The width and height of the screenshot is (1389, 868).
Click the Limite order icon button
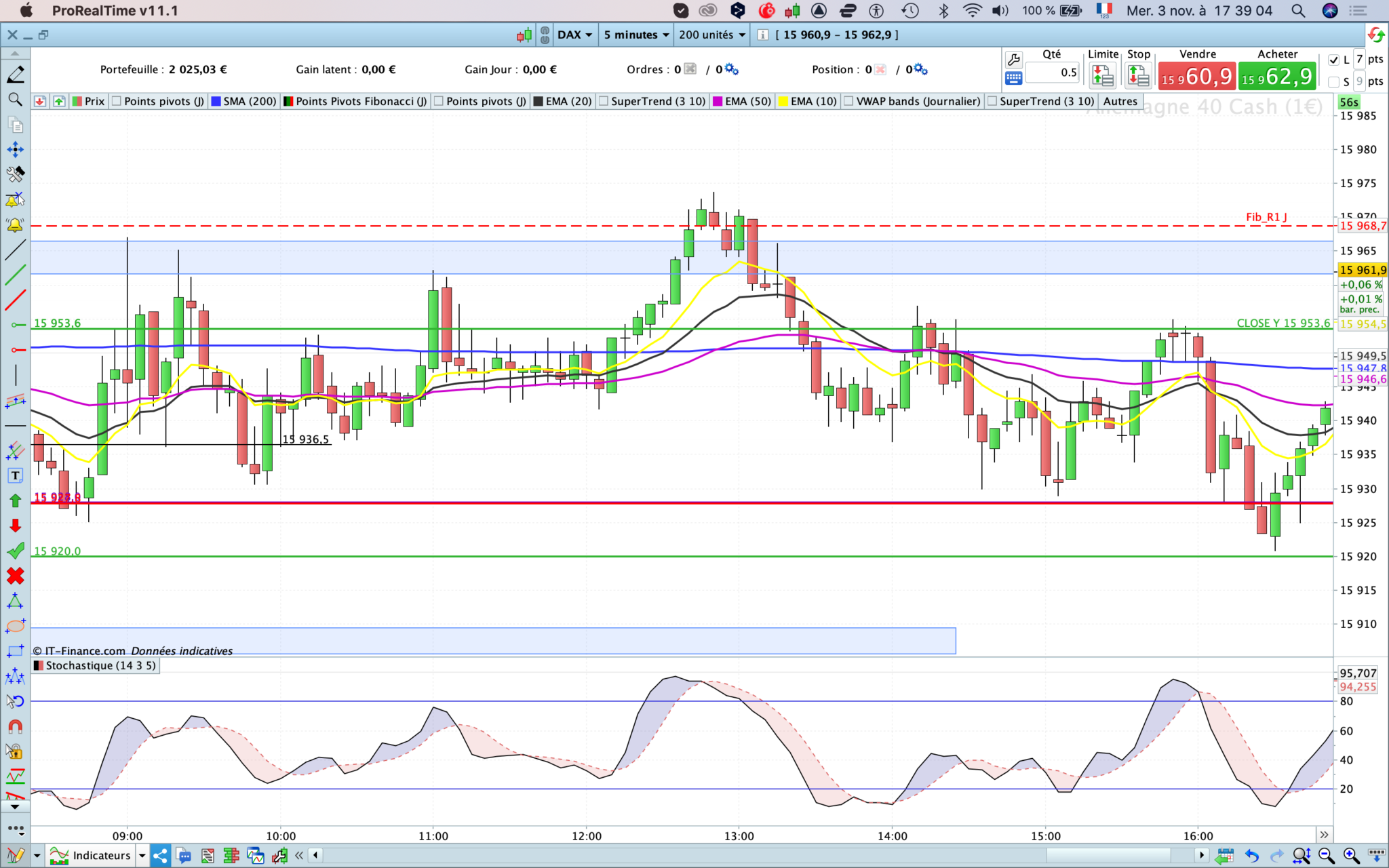1103,76
